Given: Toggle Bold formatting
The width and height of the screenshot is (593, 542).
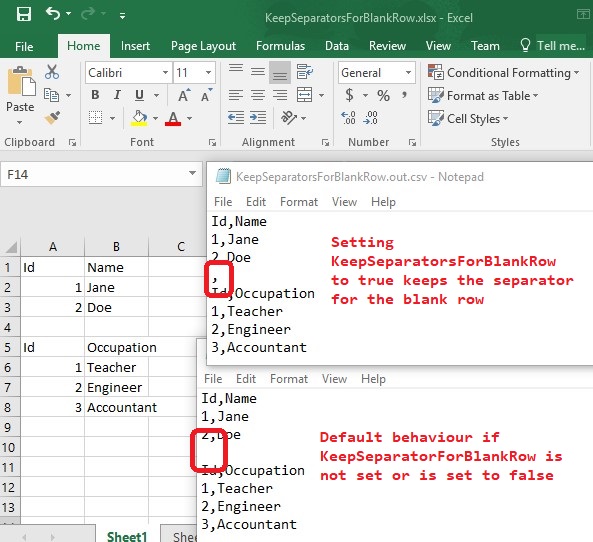Looking at the screenshot, I should pyautogui.click(x=95, y=95).
